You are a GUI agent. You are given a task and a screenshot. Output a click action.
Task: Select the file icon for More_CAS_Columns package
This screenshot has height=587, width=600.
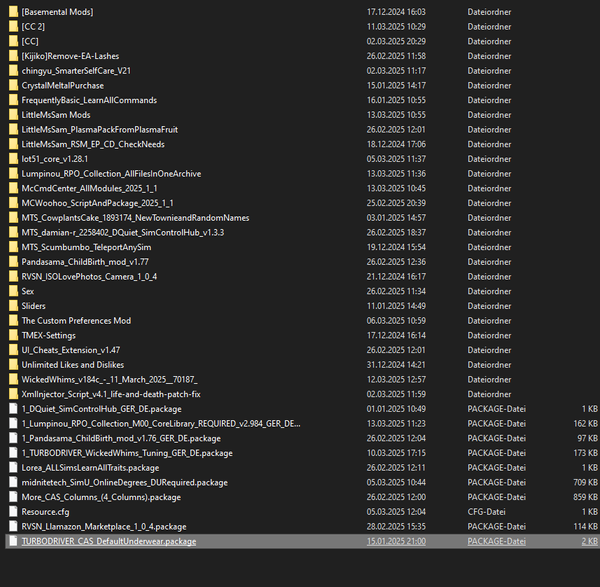(13, 497)
